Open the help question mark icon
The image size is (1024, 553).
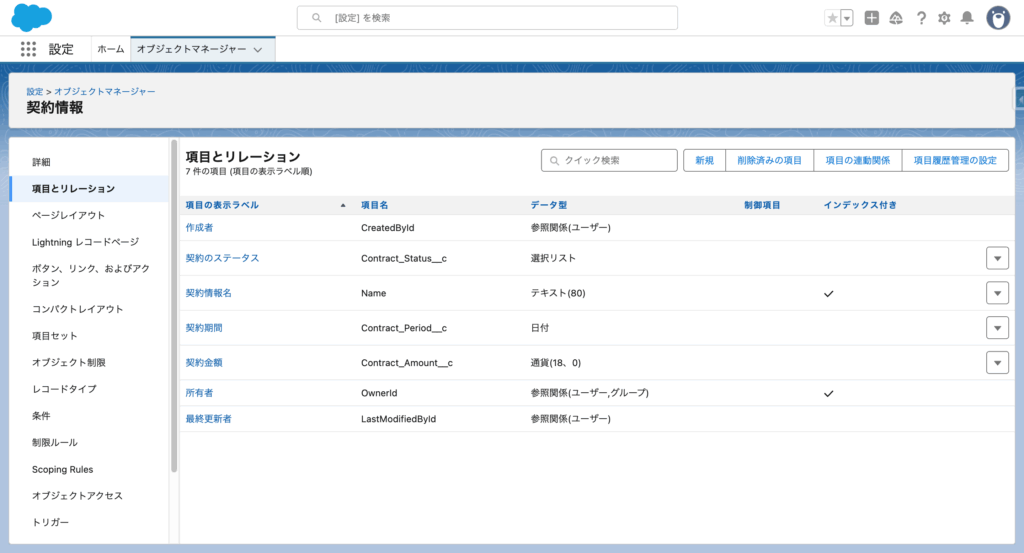pyautogui.click(x=921, y=18)
